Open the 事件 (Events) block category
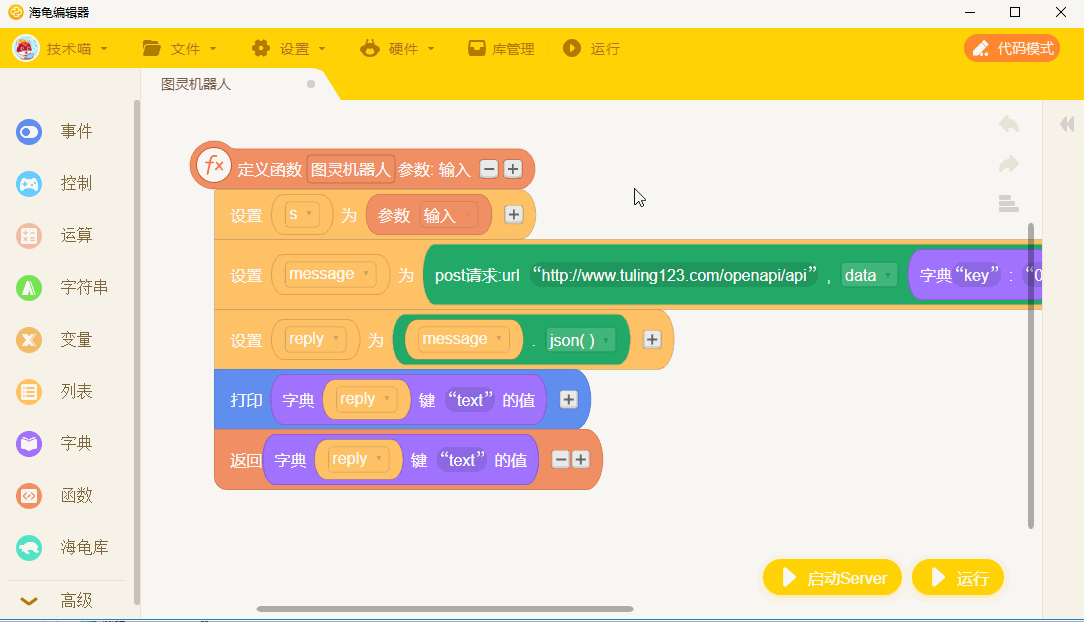 (62, 131)
